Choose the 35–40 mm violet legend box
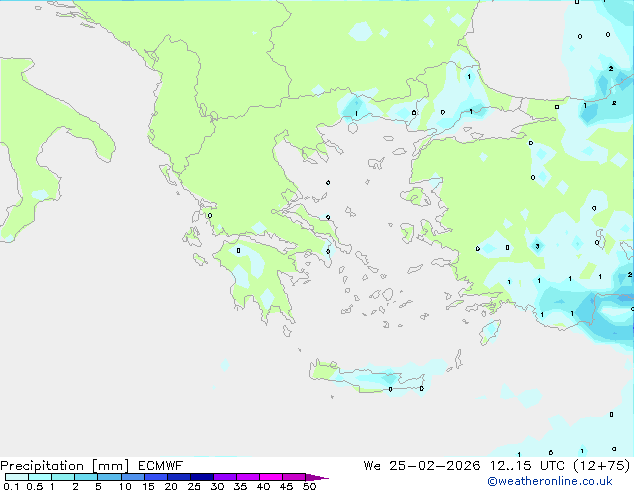 click(x=248, y=477)
